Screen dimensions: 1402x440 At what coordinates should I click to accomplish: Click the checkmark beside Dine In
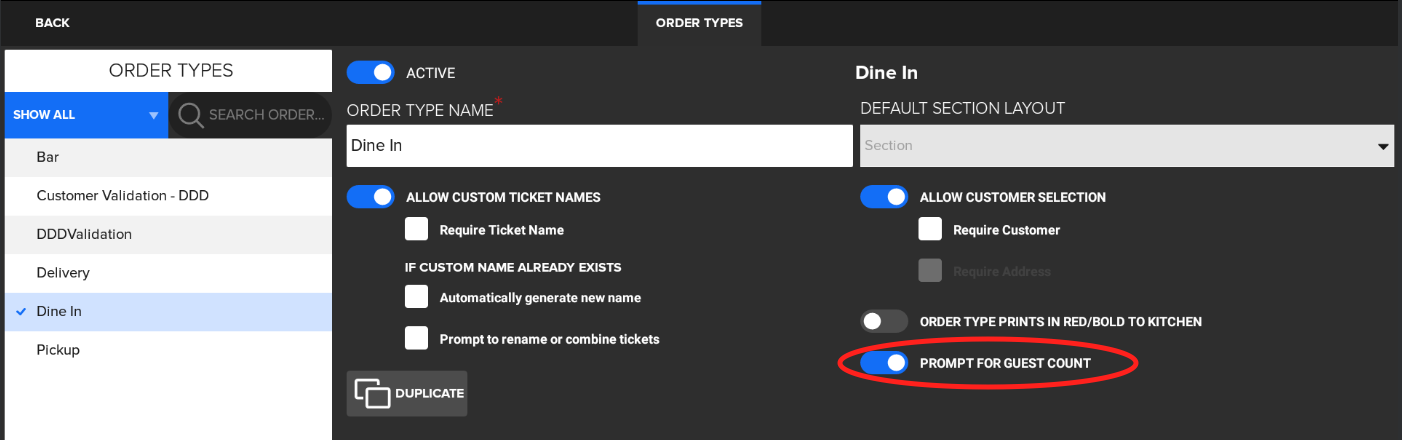[21, 312]
